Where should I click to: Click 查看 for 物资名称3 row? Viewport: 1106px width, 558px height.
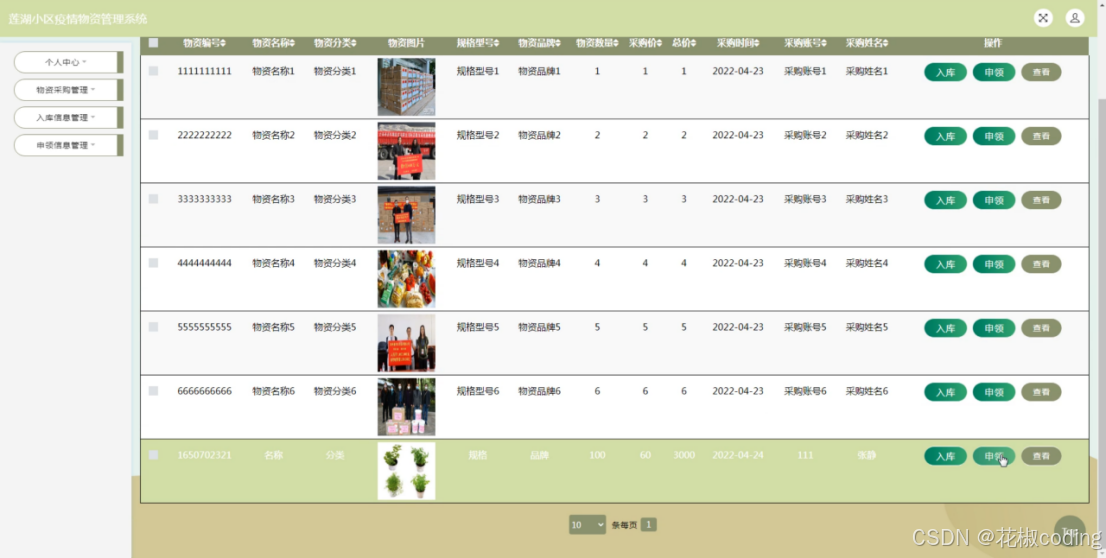pos(1041,200)
